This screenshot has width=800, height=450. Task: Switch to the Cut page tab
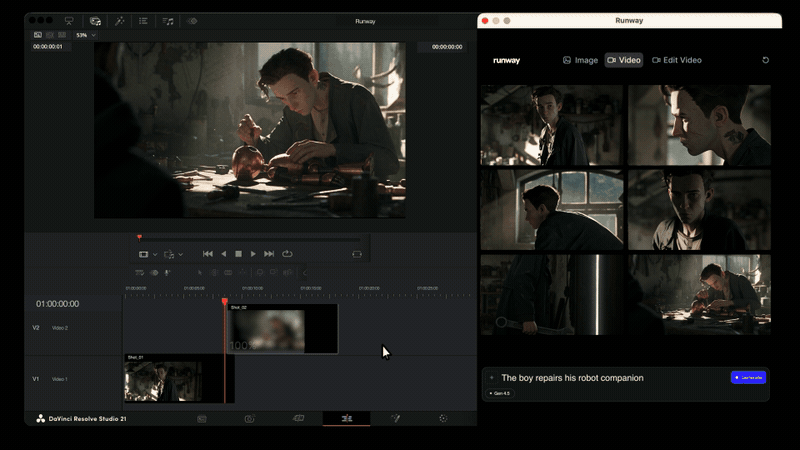249,419
